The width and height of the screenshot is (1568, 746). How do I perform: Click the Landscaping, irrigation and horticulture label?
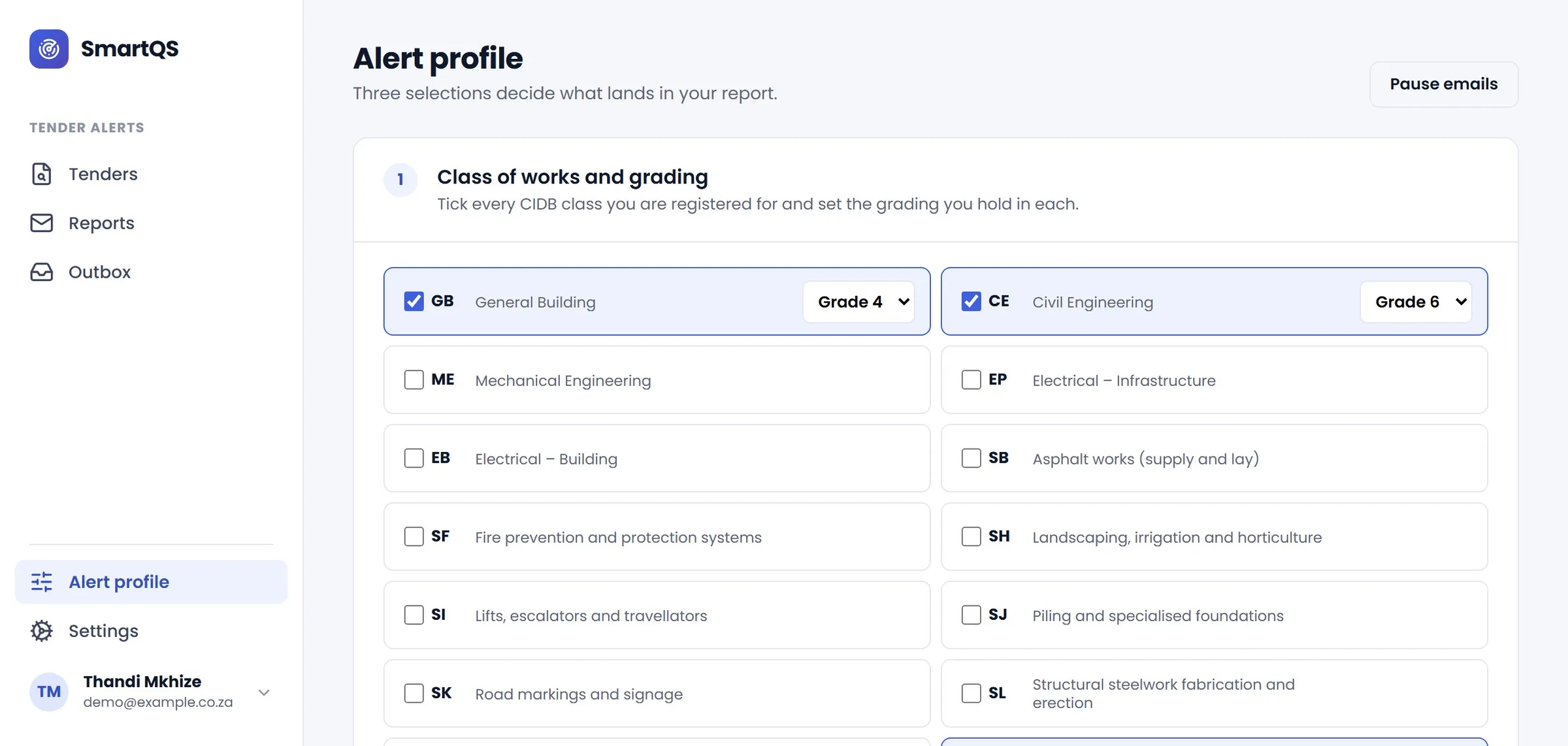pyautogui.click(x=1177, y=537)
